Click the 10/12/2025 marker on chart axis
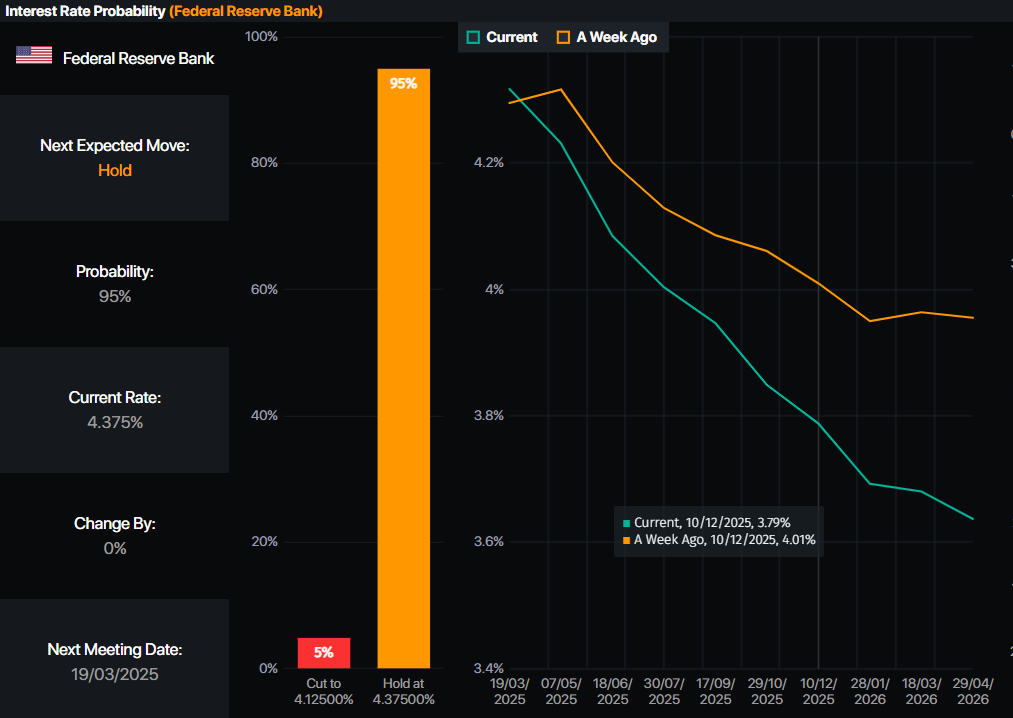1013x718 pixels. (x=819, y=692)
